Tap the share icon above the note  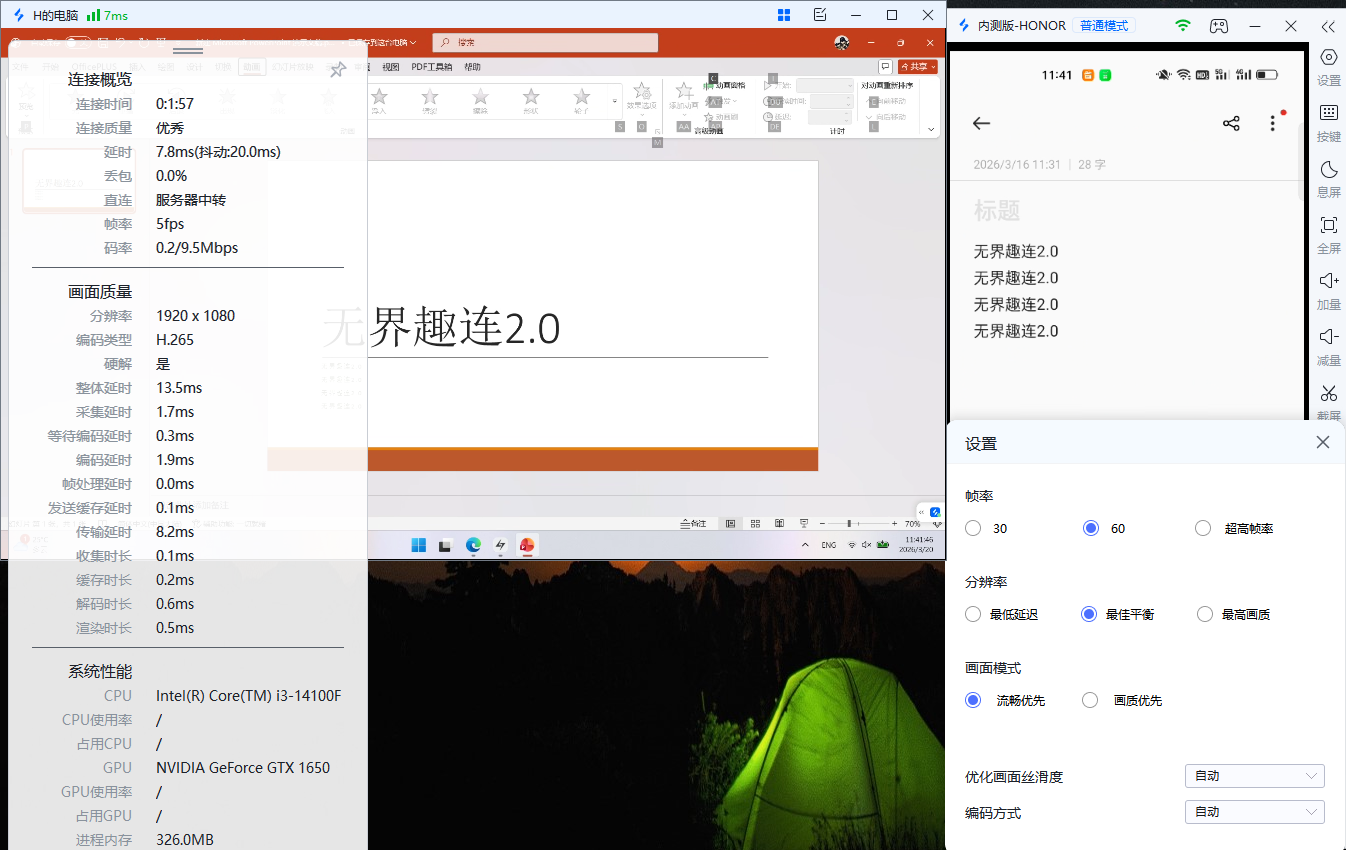[x=1231, y=122]
